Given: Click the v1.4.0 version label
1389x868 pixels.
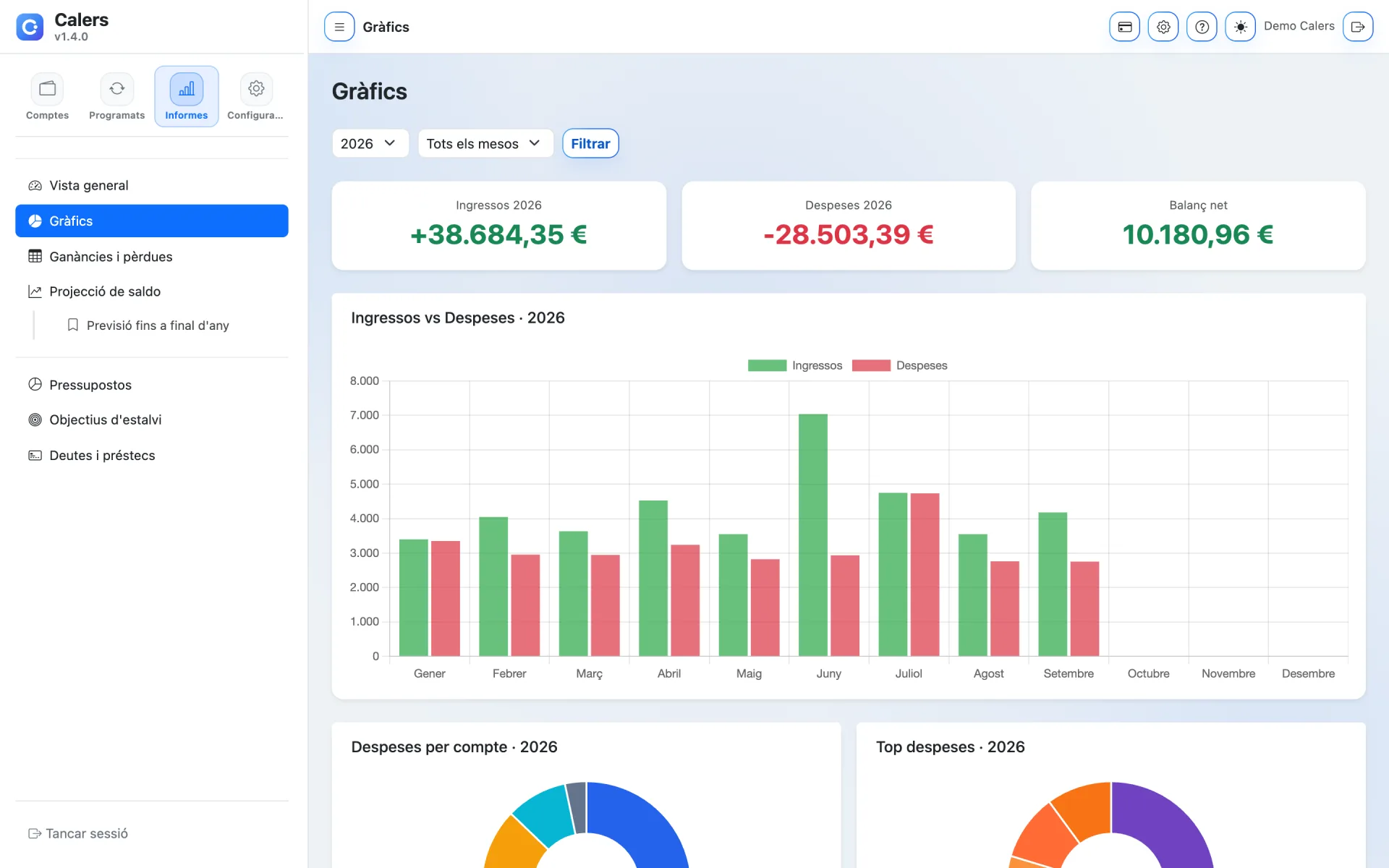Looking at the screenshot, I should point(71,37).
